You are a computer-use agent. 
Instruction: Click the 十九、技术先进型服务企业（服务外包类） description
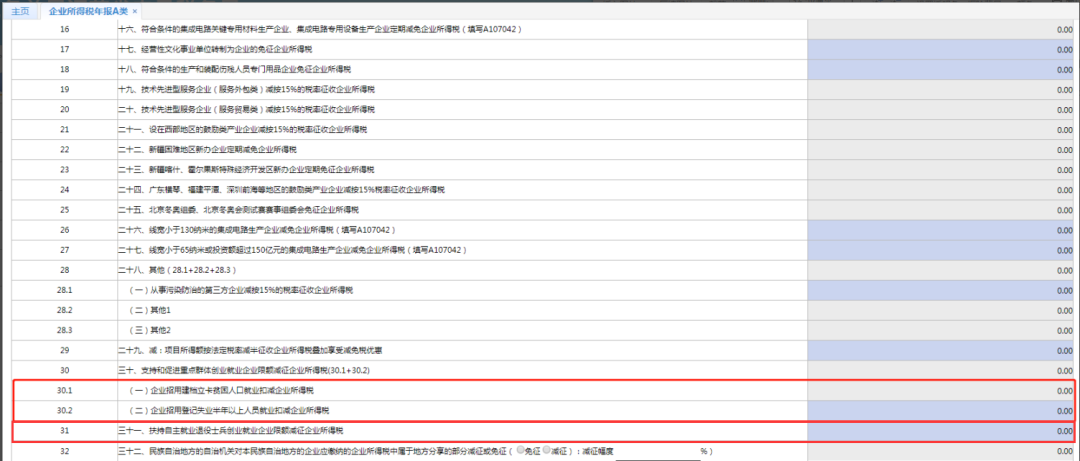[247, 90]
